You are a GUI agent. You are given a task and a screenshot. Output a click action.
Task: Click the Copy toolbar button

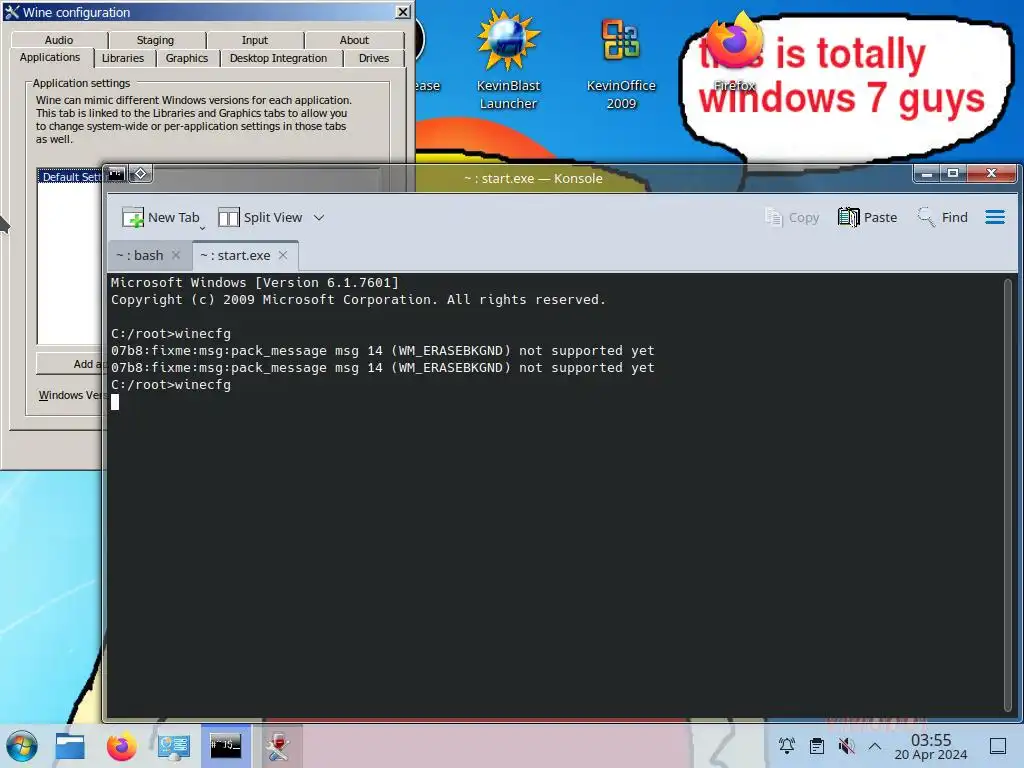792,217
